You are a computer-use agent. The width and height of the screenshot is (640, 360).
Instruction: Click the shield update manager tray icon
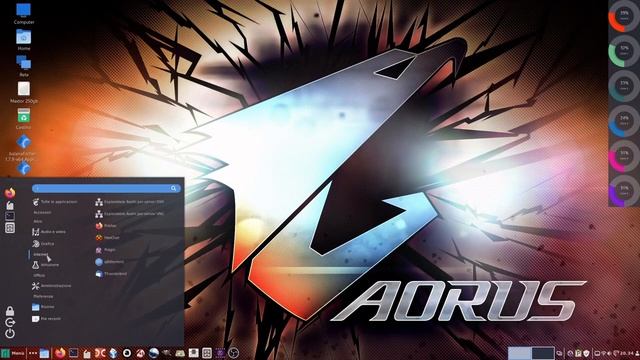(586, 353)
